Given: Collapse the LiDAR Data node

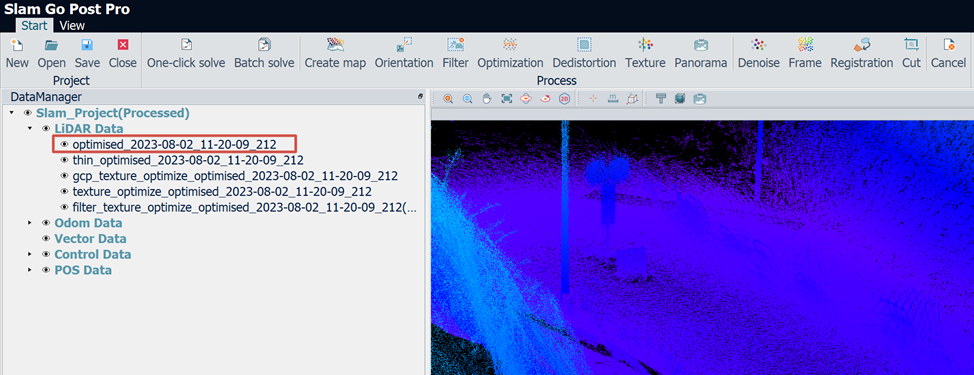Looking at the screenshot, I should (29, 129).
